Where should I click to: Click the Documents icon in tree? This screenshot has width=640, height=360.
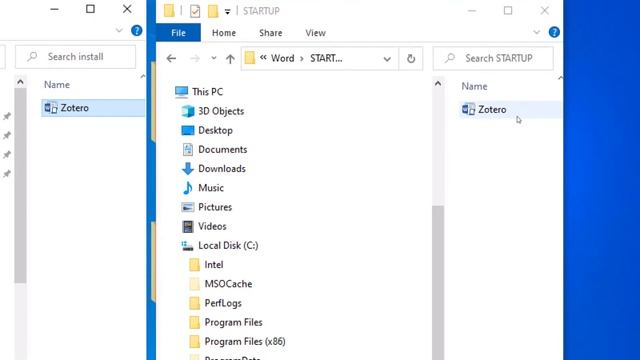coord(188,149)
